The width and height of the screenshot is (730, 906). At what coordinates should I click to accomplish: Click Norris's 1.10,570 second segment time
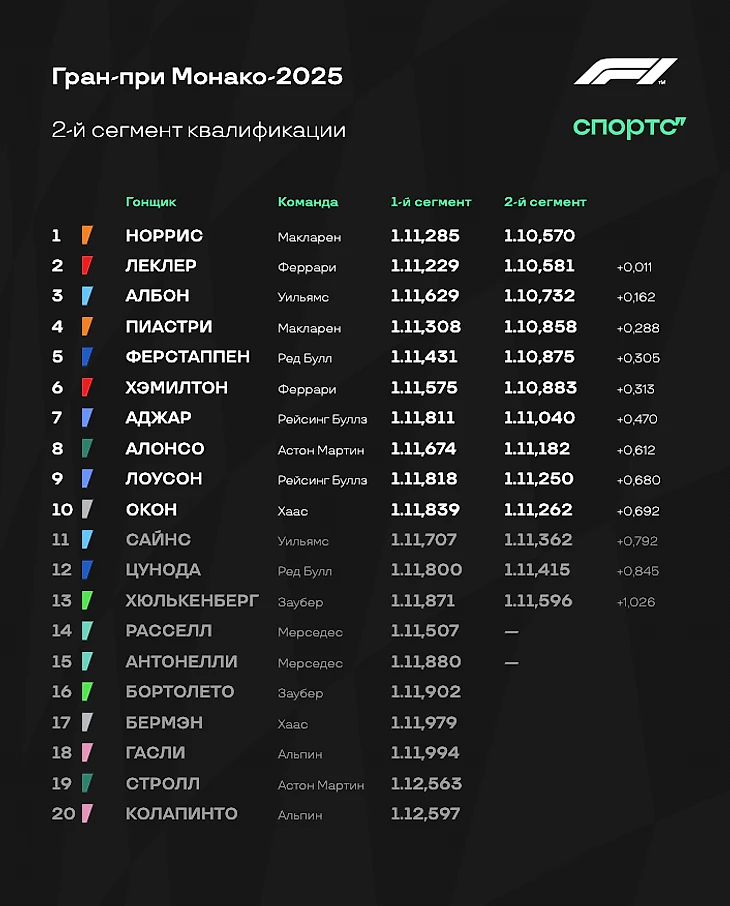[x=539, y=236]
